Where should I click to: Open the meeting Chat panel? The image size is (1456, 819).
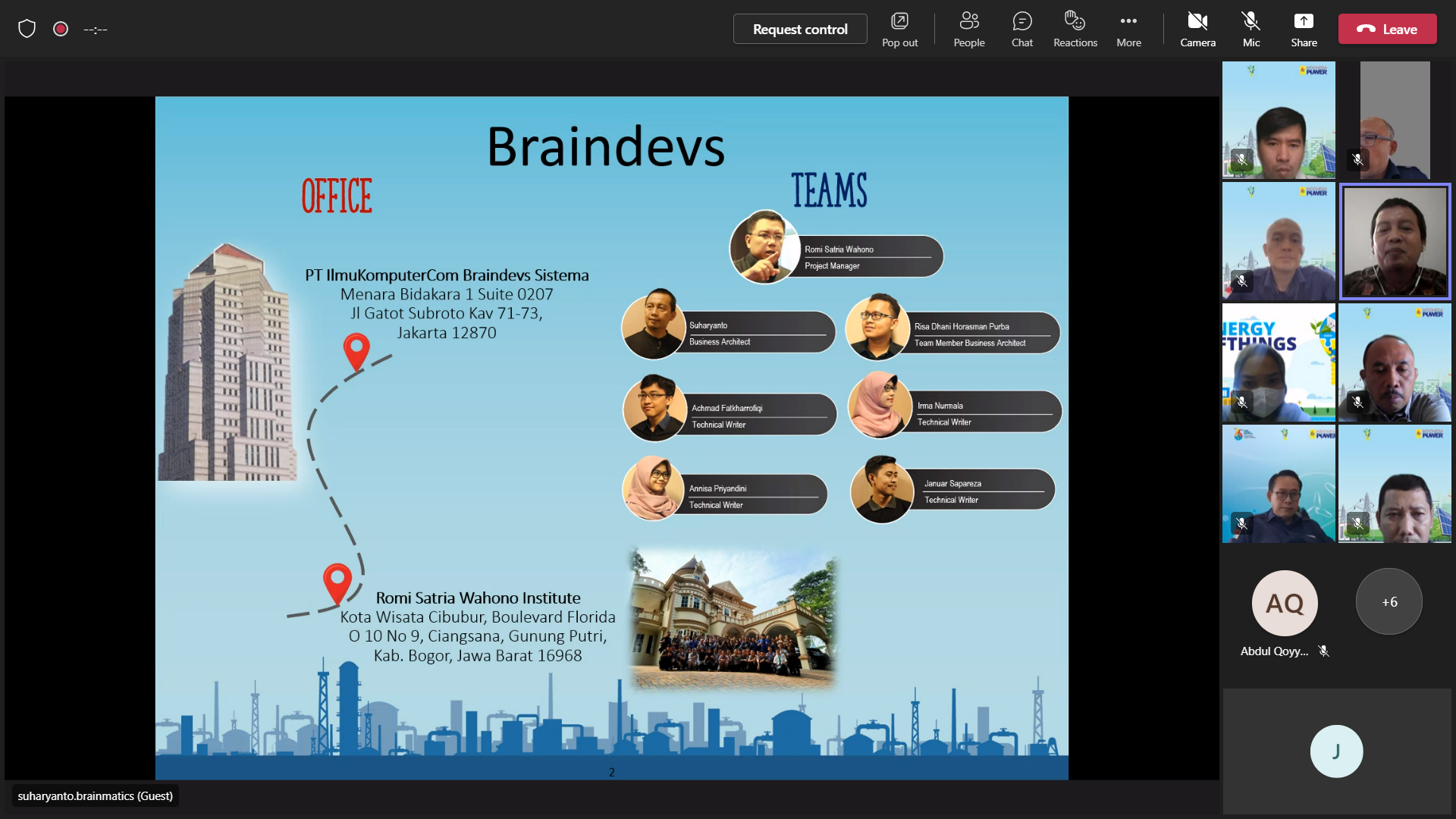tap(1021, 29)
